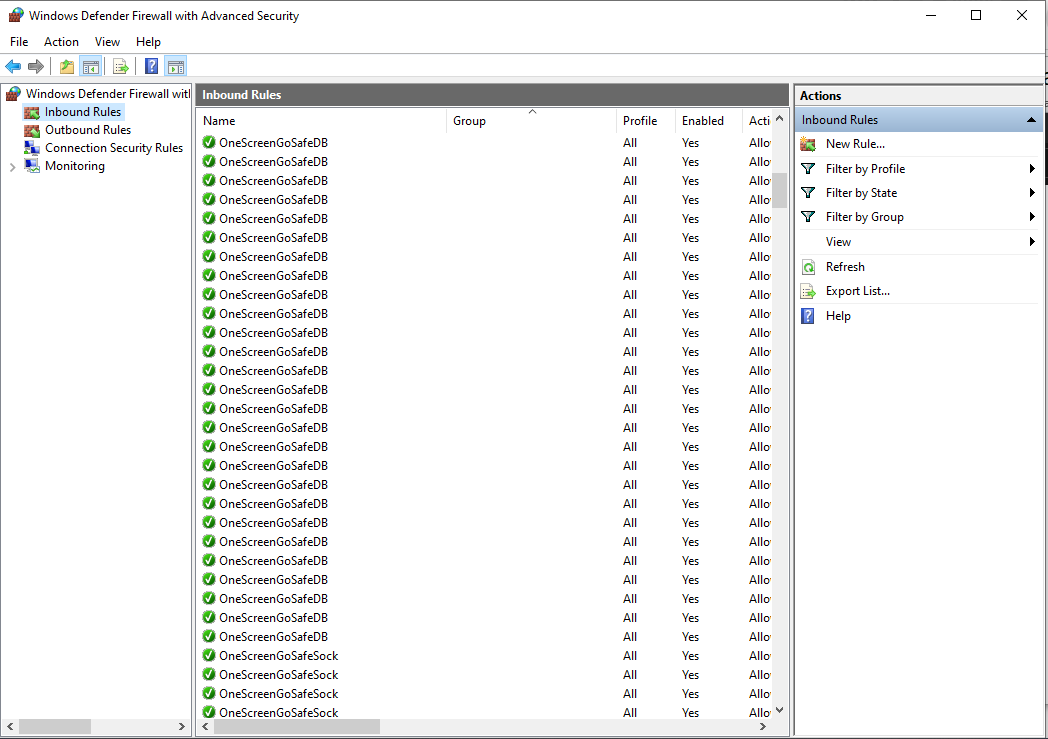Select the Monitoring node in the tree
This screenshot has height=739, width=1048.
75,166
